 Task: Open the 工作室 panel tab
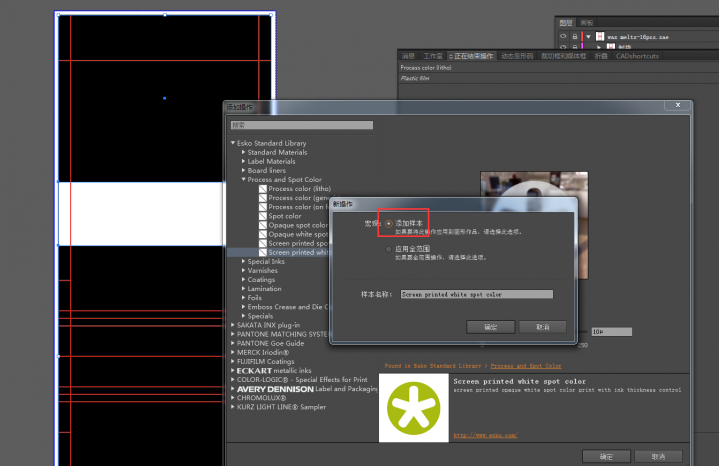pos(432,56)
